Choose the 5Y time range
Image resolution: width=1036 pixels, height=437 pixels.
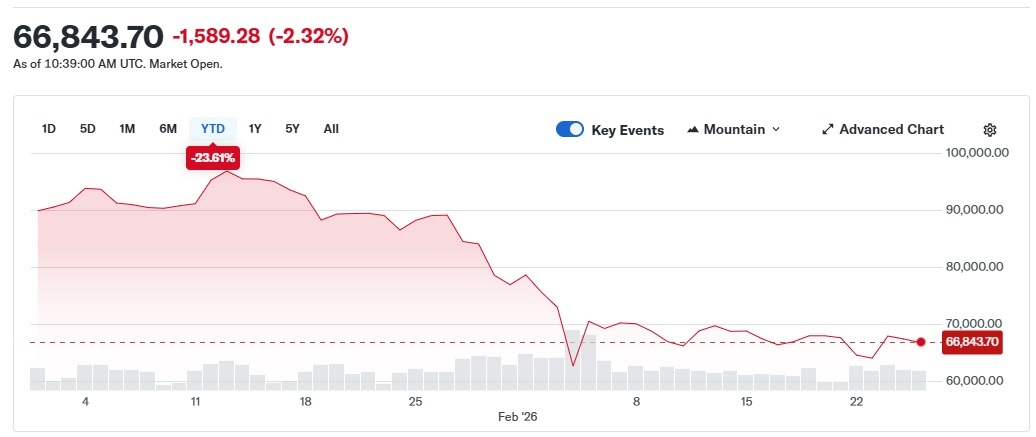pos(292,128)
